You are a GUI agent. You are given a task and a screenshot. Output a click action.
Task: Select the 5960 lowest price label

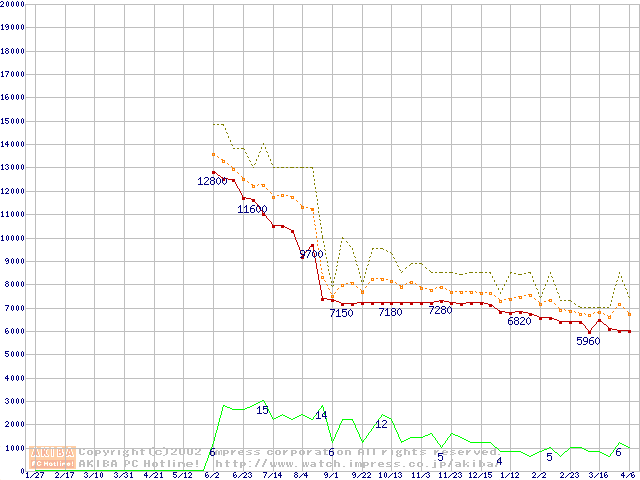coord(588,341)
